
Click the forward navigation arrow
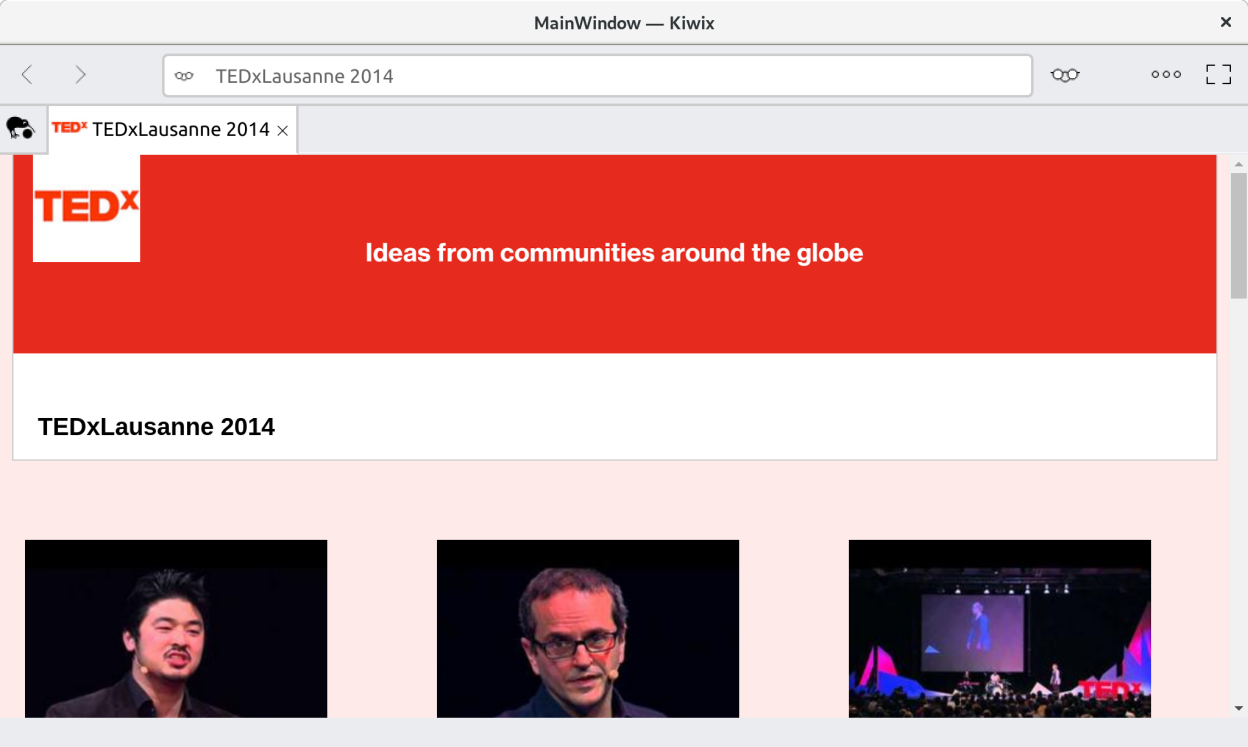click(81, 75)
